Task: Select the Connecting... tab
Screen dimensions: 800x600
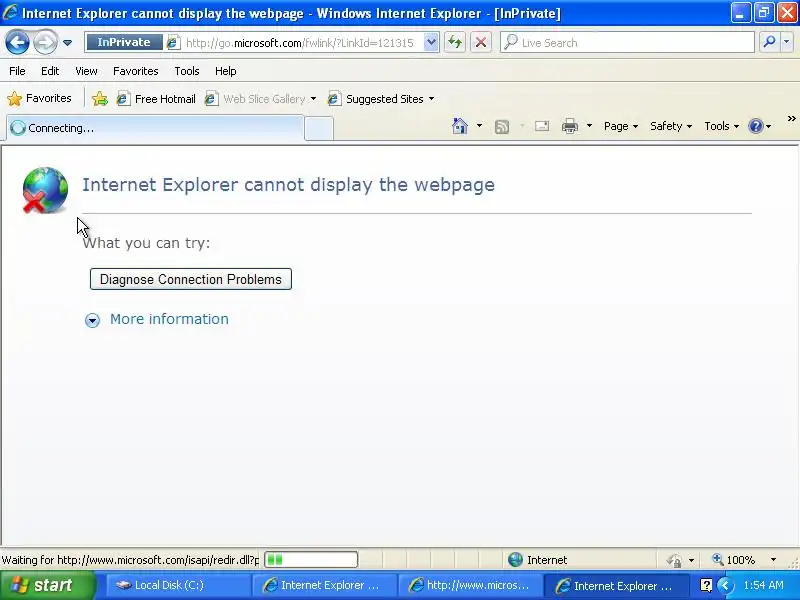Action: [x=155, y=128]
